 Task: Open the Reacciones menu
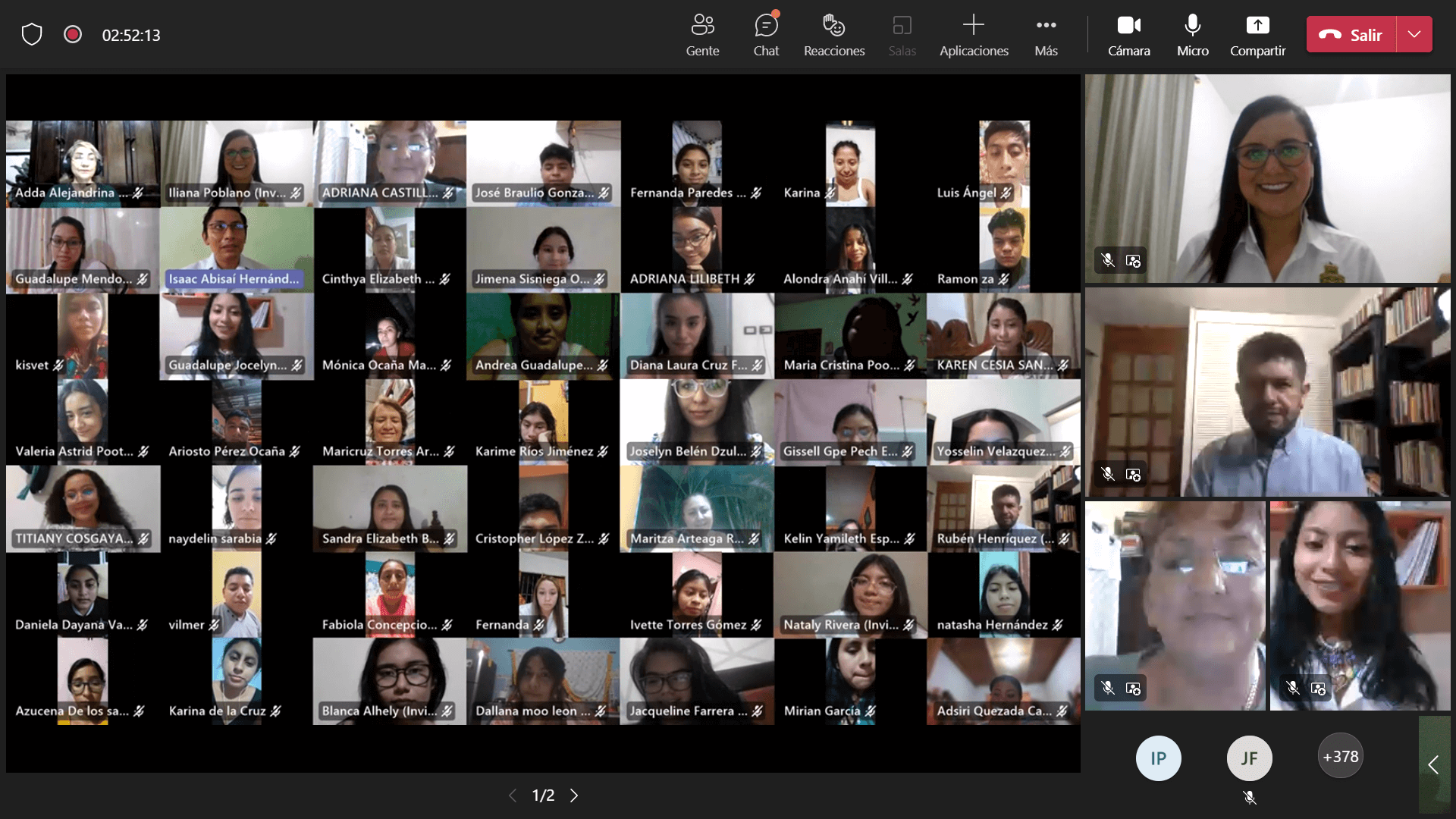(833, 34)
